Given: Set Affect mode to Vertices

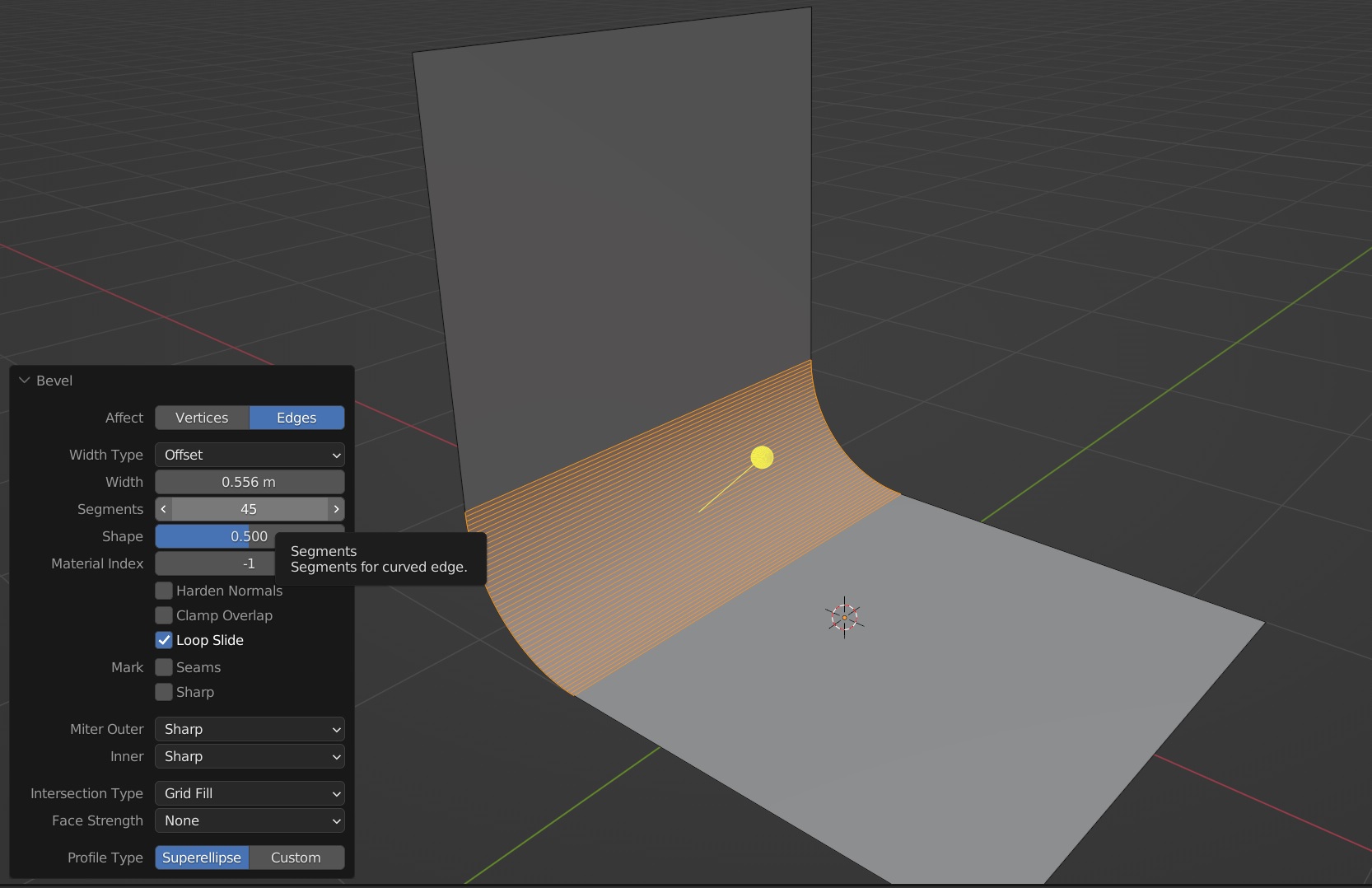Looking at the screenshot, I should point(202,418).
